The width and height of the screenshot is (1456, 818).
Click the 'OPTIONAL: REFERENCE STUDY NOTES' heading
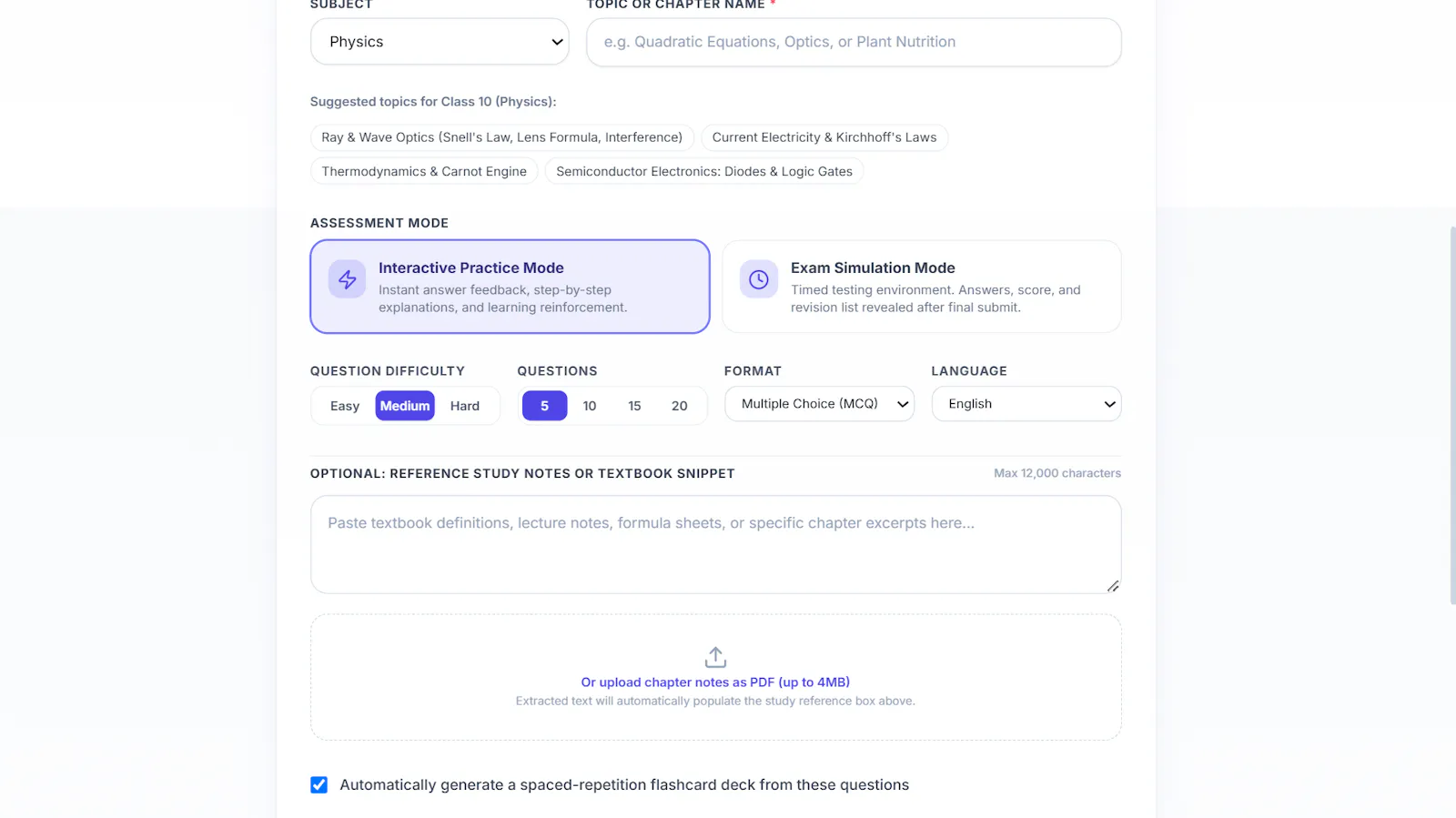point(522,474)
